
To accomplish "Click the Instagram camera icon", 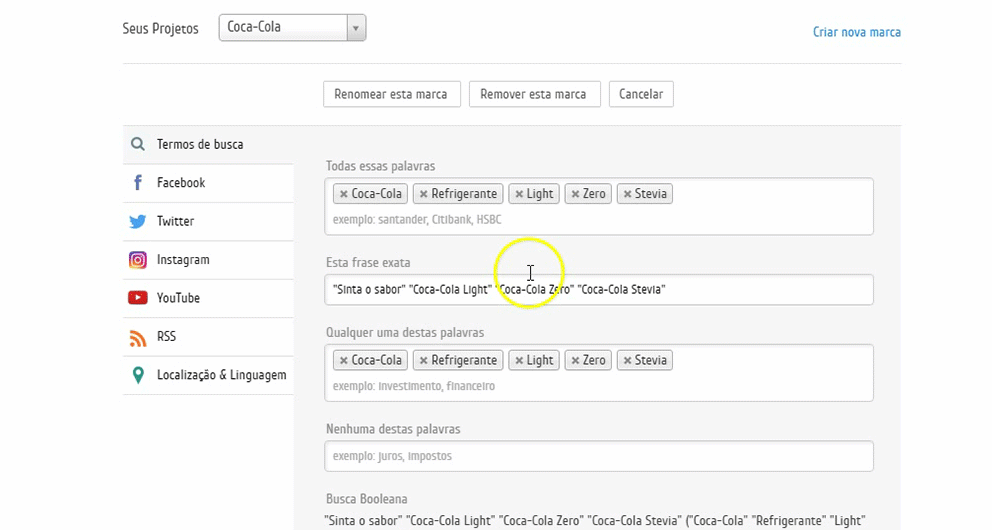I will [x=138, y=260].
